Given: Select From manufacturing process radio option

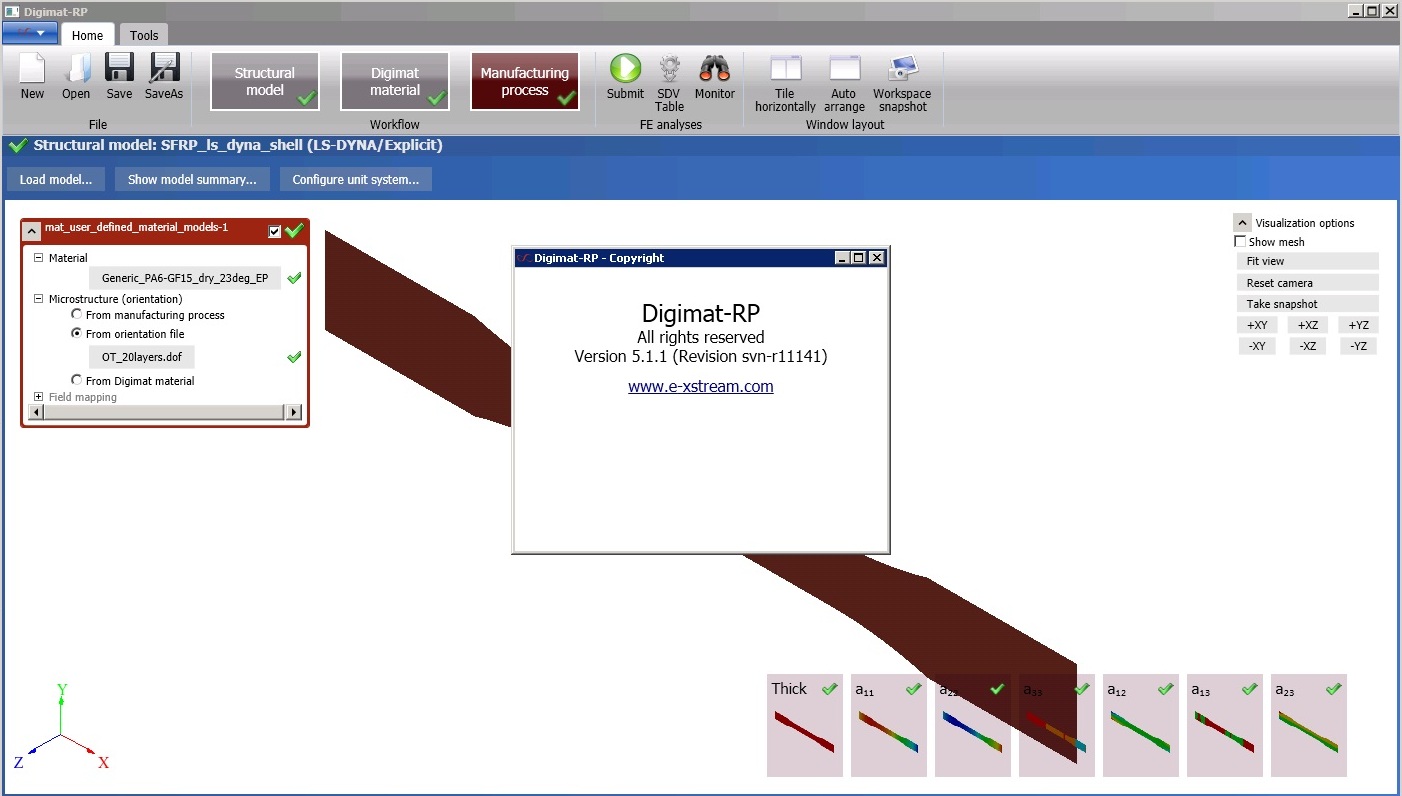Looking at the screenshot, I should coord(77,314).
